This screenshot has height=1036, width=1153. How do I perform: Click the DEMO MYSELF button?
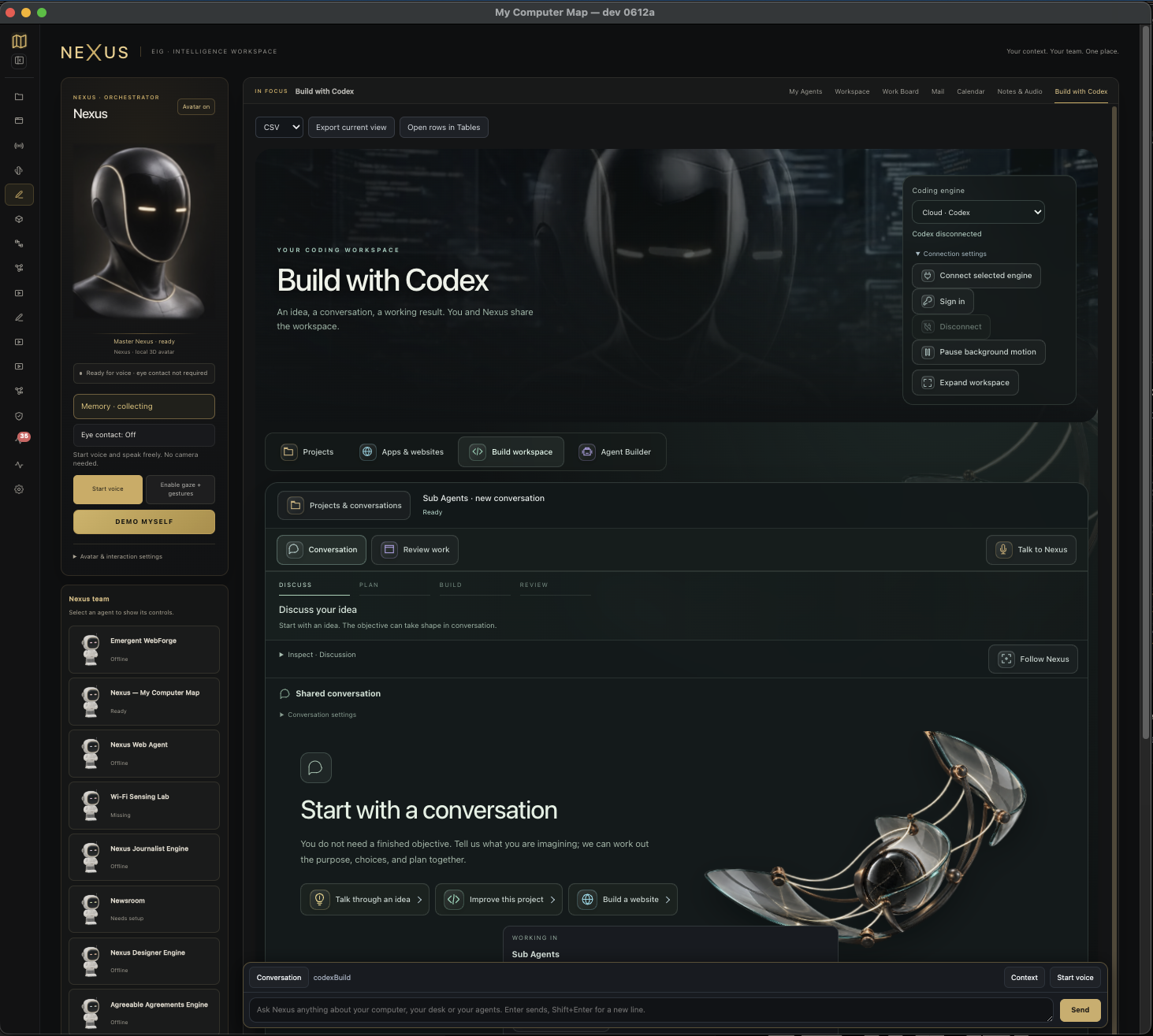pos(144,522)
